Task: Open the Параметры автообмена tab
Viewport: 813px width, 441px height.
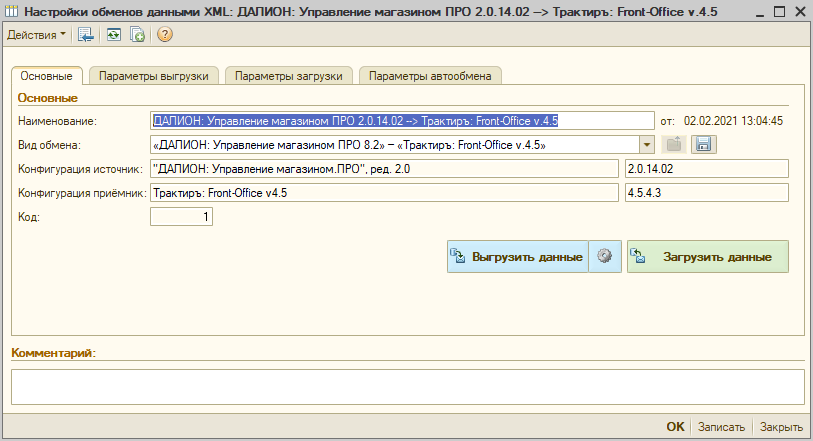Action: 430,76
